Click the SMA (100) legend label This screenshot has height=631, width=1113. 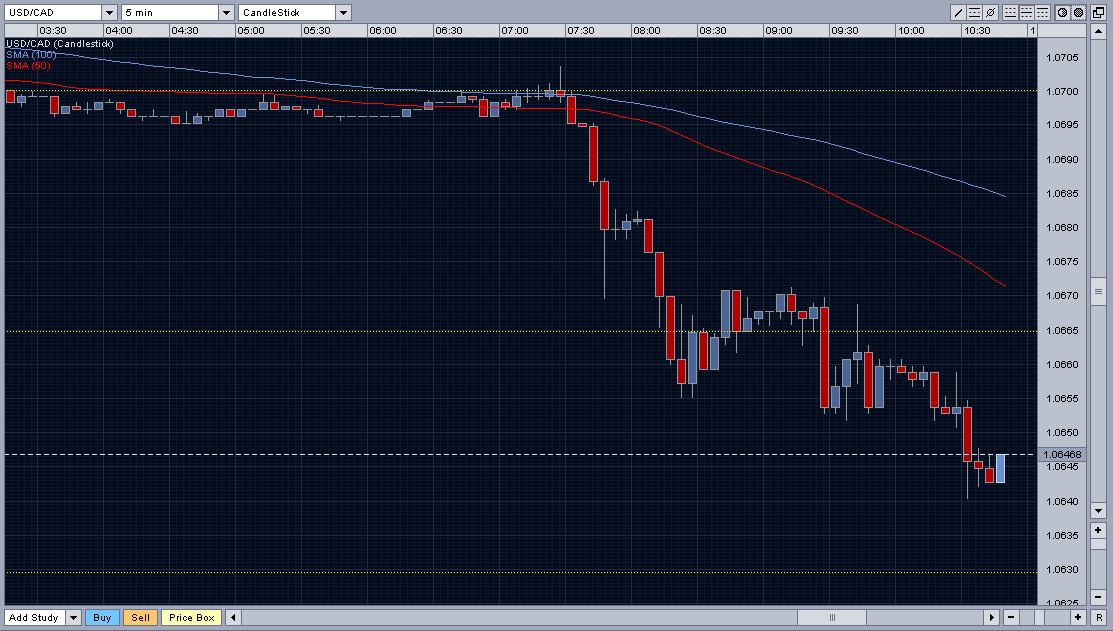31,55
